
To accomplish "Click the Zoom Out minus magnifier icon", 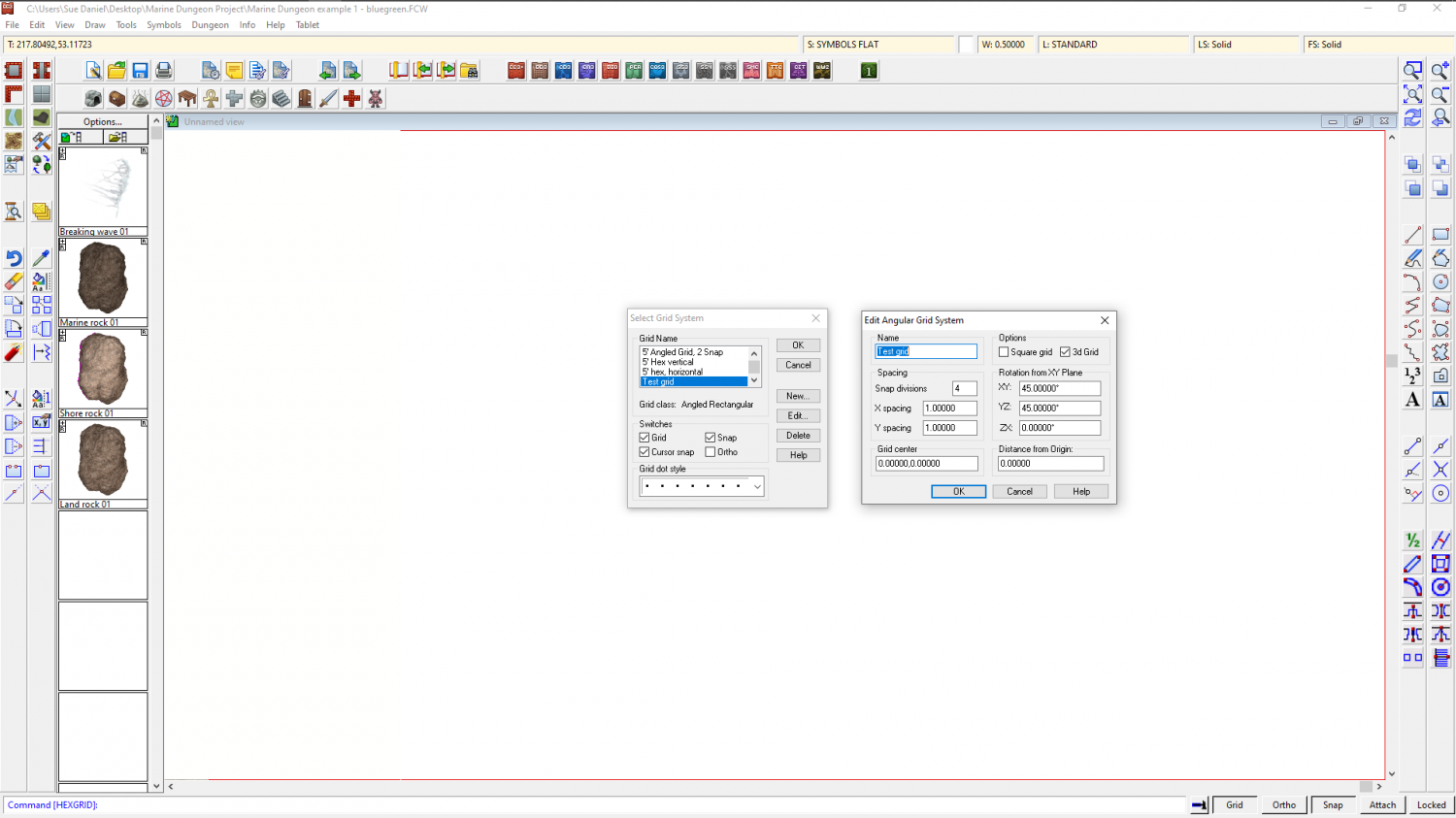I will pyautogui.click(x=1440, y=94).
